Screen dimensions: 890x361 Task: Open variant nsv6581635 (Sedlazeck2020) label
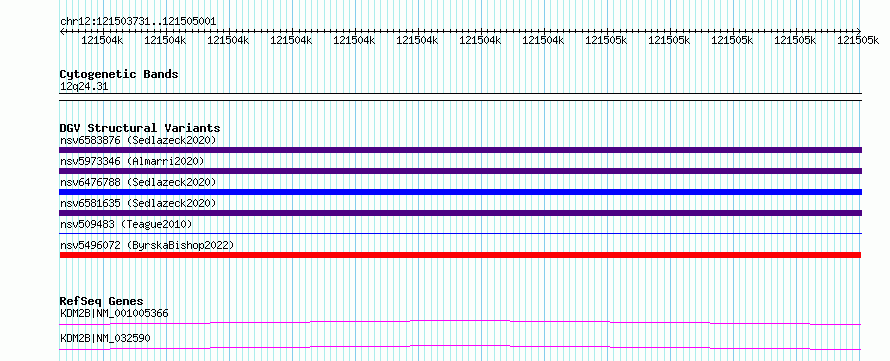pos(138,203)
